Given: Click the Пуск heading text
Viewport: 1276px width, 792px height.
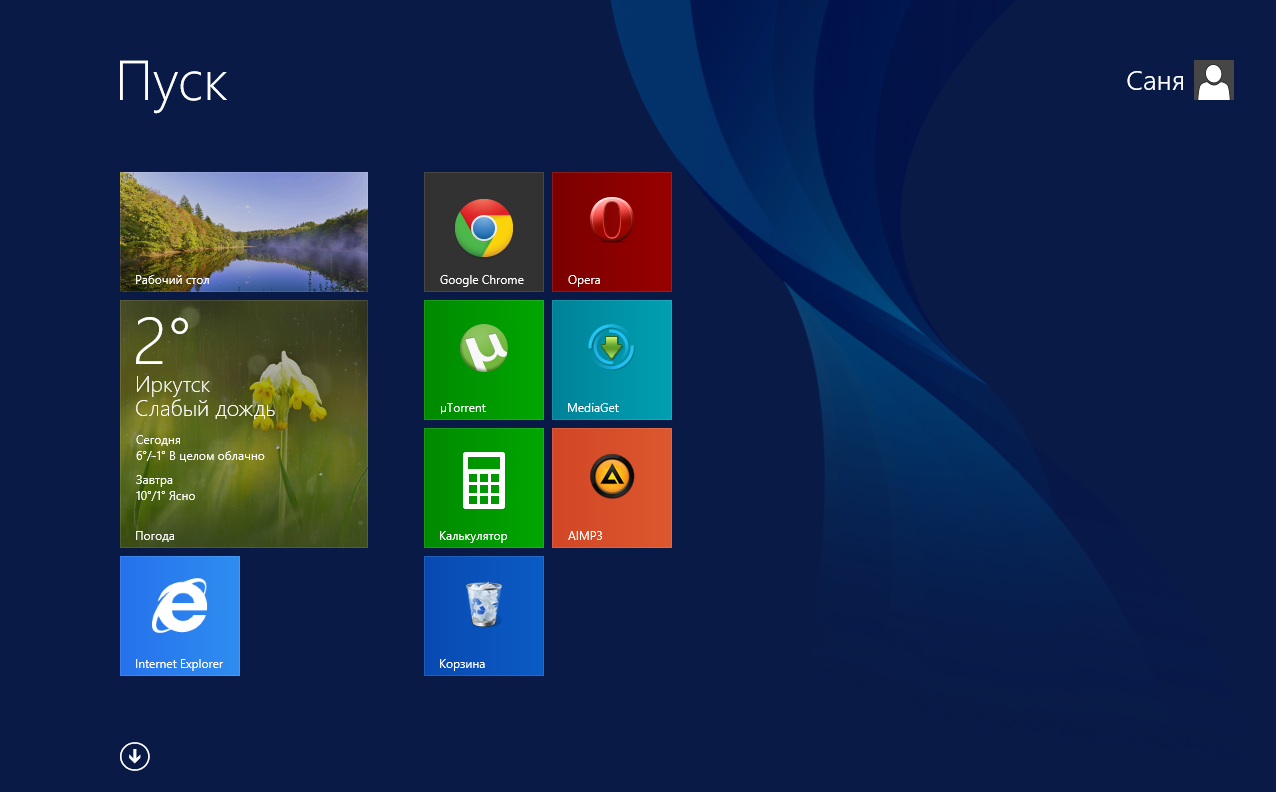Looking at the screenshot, I should 173,82.
